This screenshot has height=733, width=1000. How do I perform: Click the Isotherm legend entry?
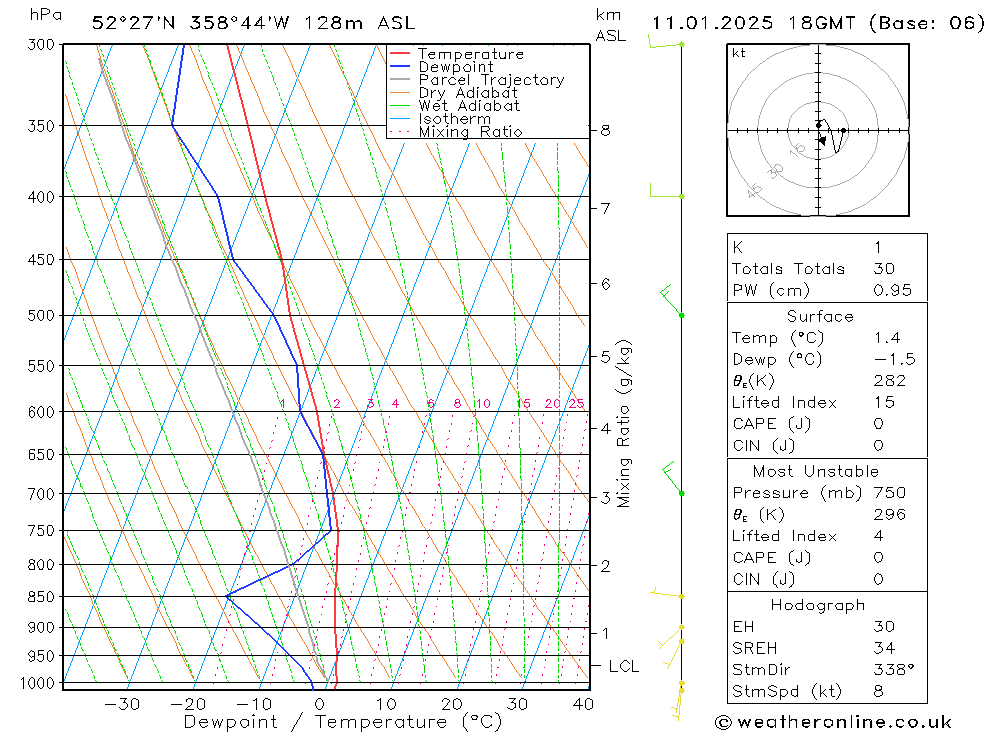pos(440,119)
